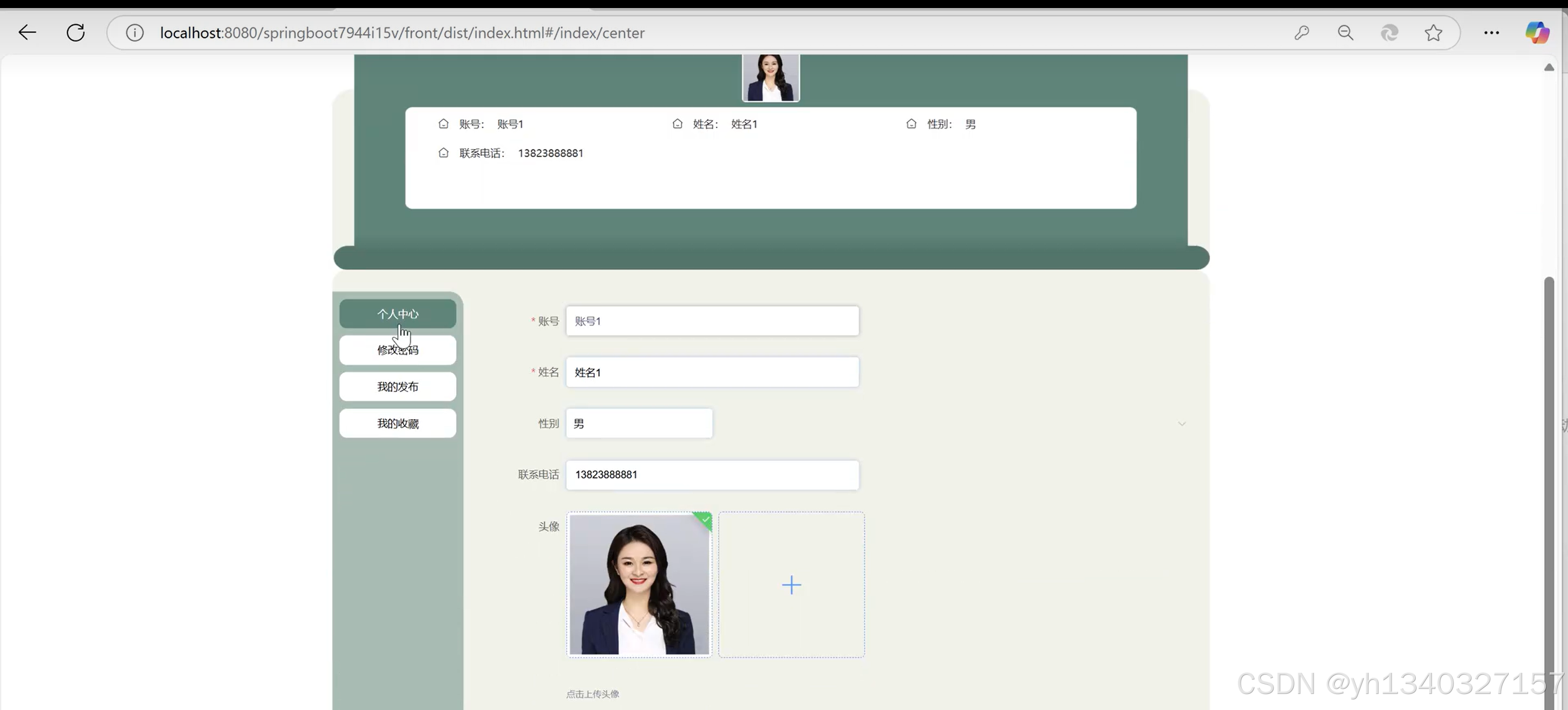Click the home icon beside 联系电话 label
The height and width of the screenshot is (710, 1568).
pyautogui.click(x=444, y=153)
